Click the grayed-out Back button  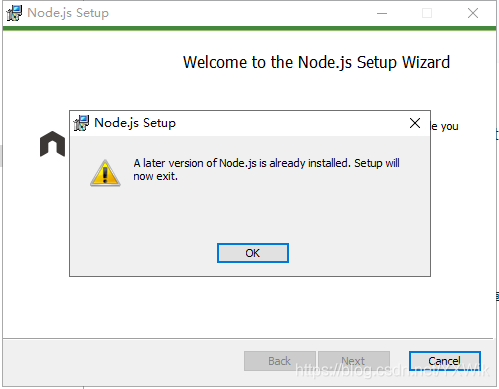280,361
